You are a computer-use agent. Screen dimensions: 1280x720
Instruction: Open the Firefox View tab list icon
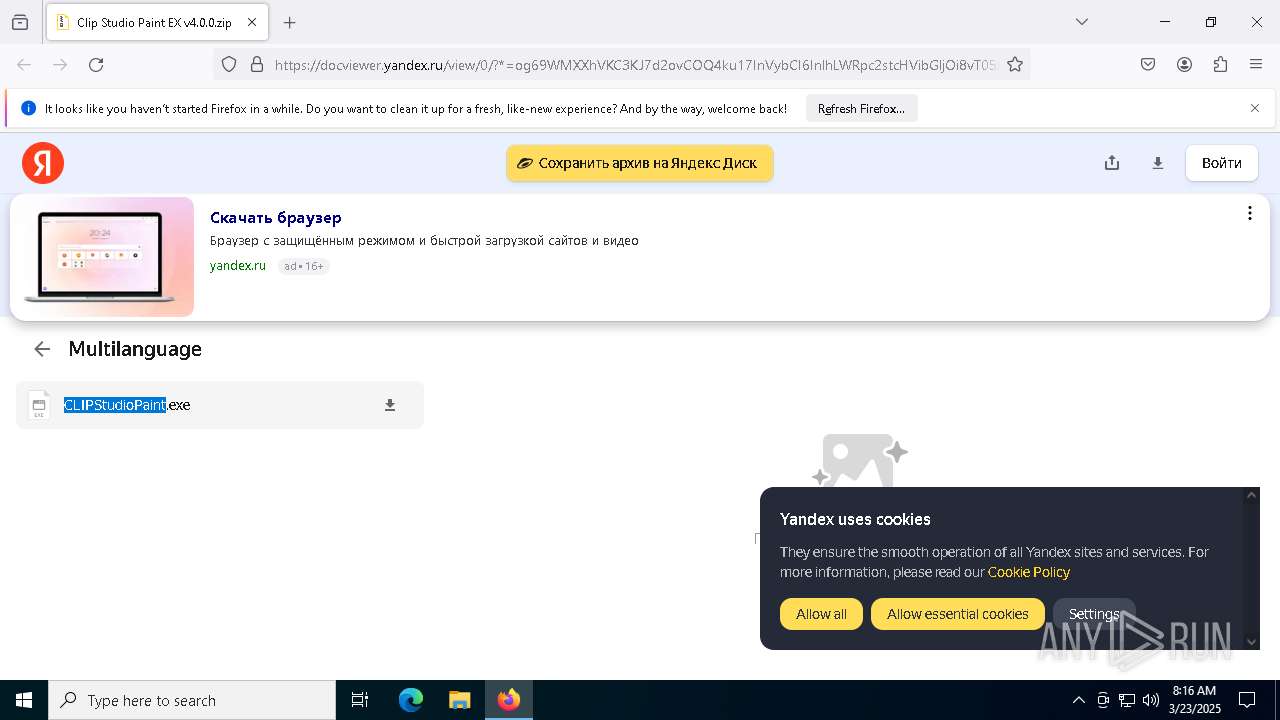[x=20, y=22]
